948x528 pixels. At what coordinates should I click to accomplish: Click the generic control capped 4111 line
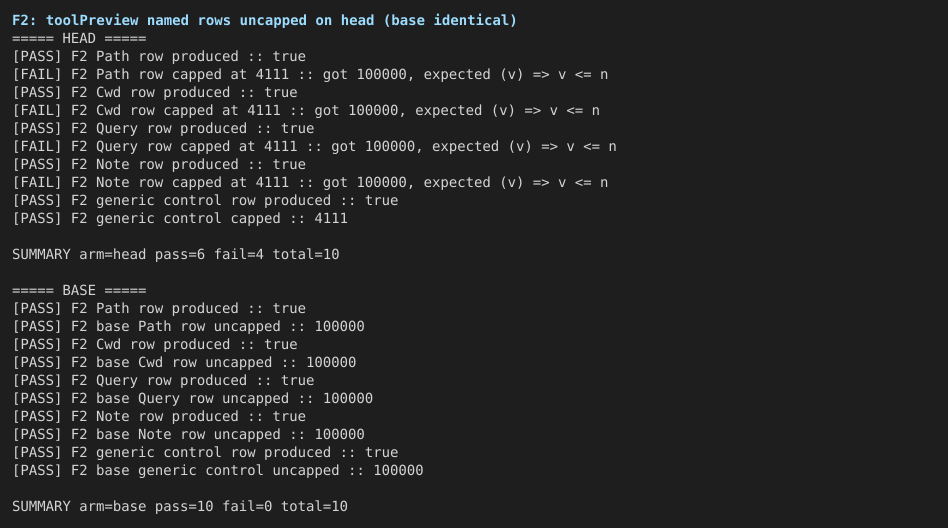[180, 218]
